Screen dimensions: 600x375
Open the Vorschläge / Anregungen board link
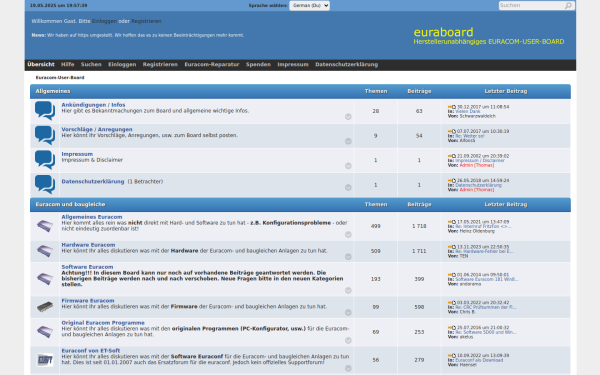pos(97,129)
